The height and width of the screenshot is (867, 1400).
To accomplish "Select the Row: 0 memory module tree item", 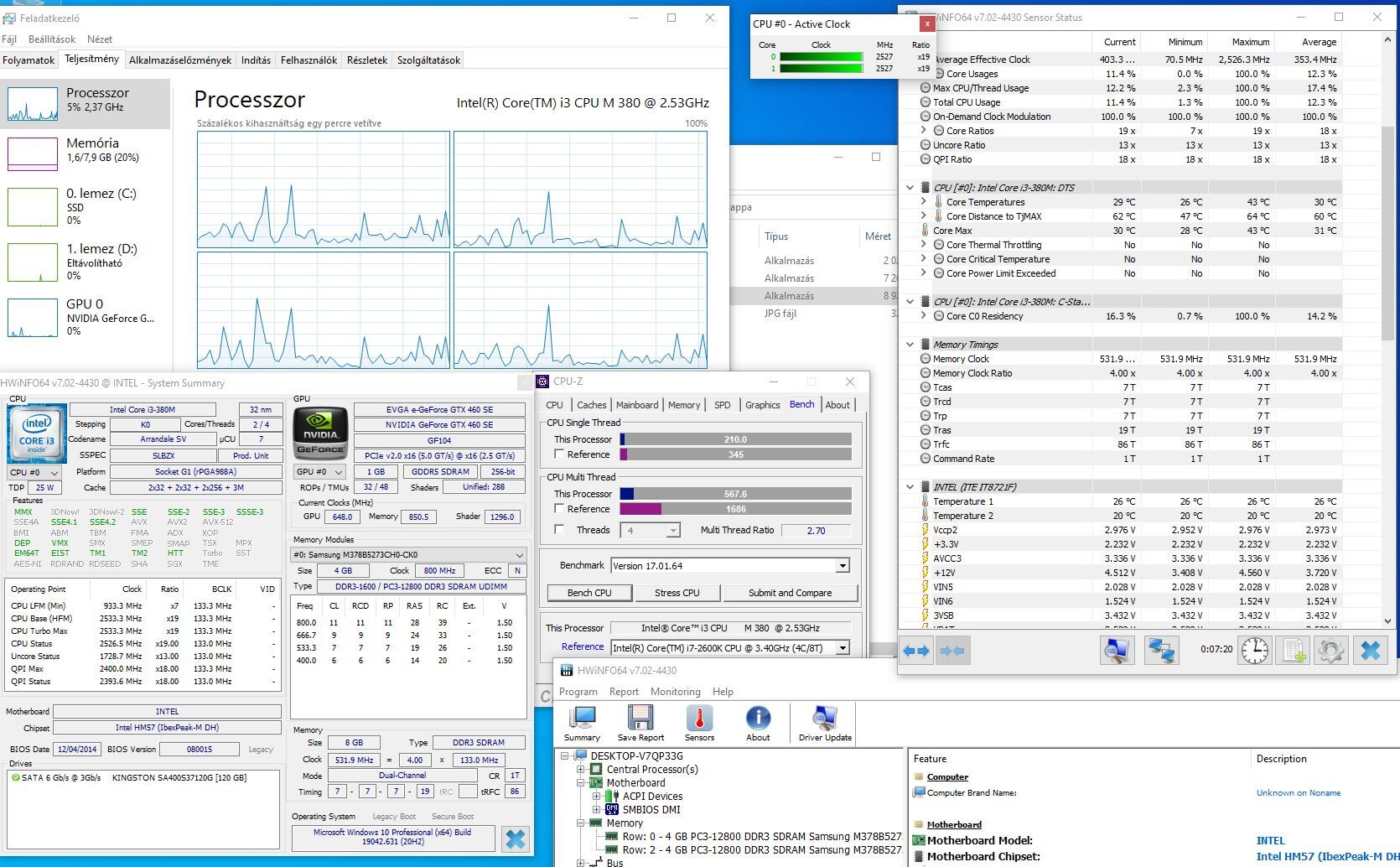I will [761, 837].
